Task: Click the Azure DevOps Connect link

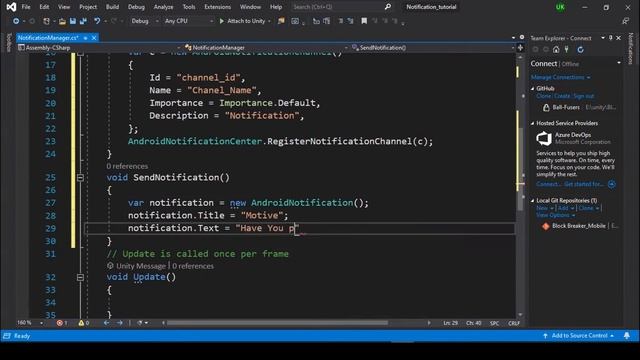Action: point(549,184)
